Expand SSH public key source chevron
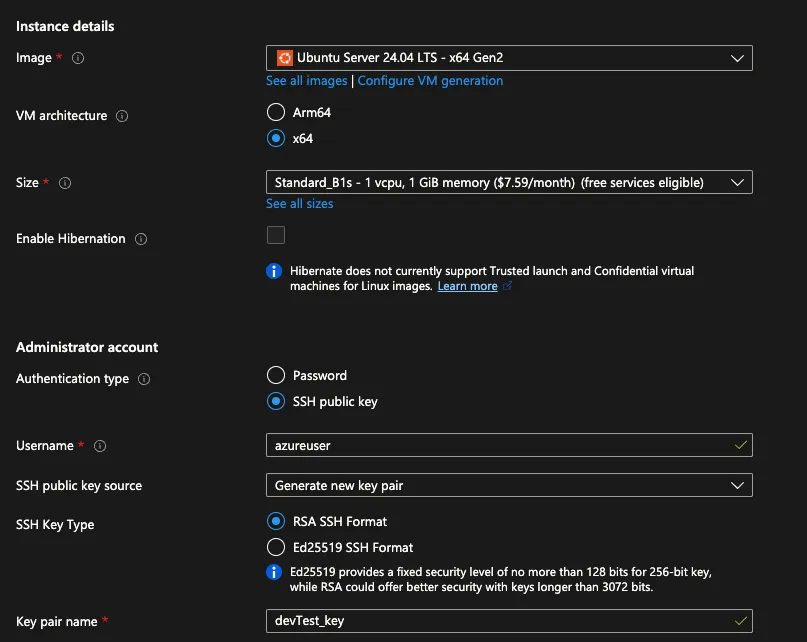The width and height of the screenshot is (807, 642). [737, 485]
